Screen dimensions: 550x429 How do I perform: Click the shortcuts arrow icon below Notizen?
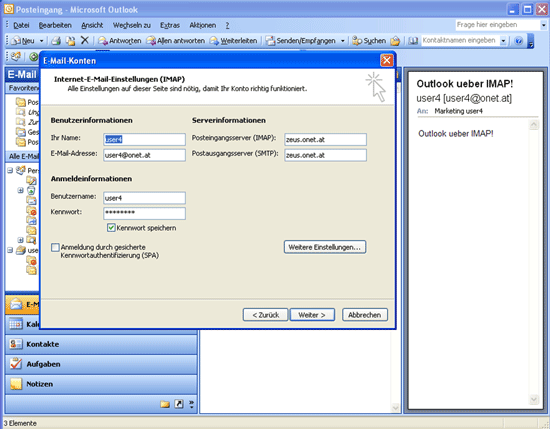coord(179,404)
